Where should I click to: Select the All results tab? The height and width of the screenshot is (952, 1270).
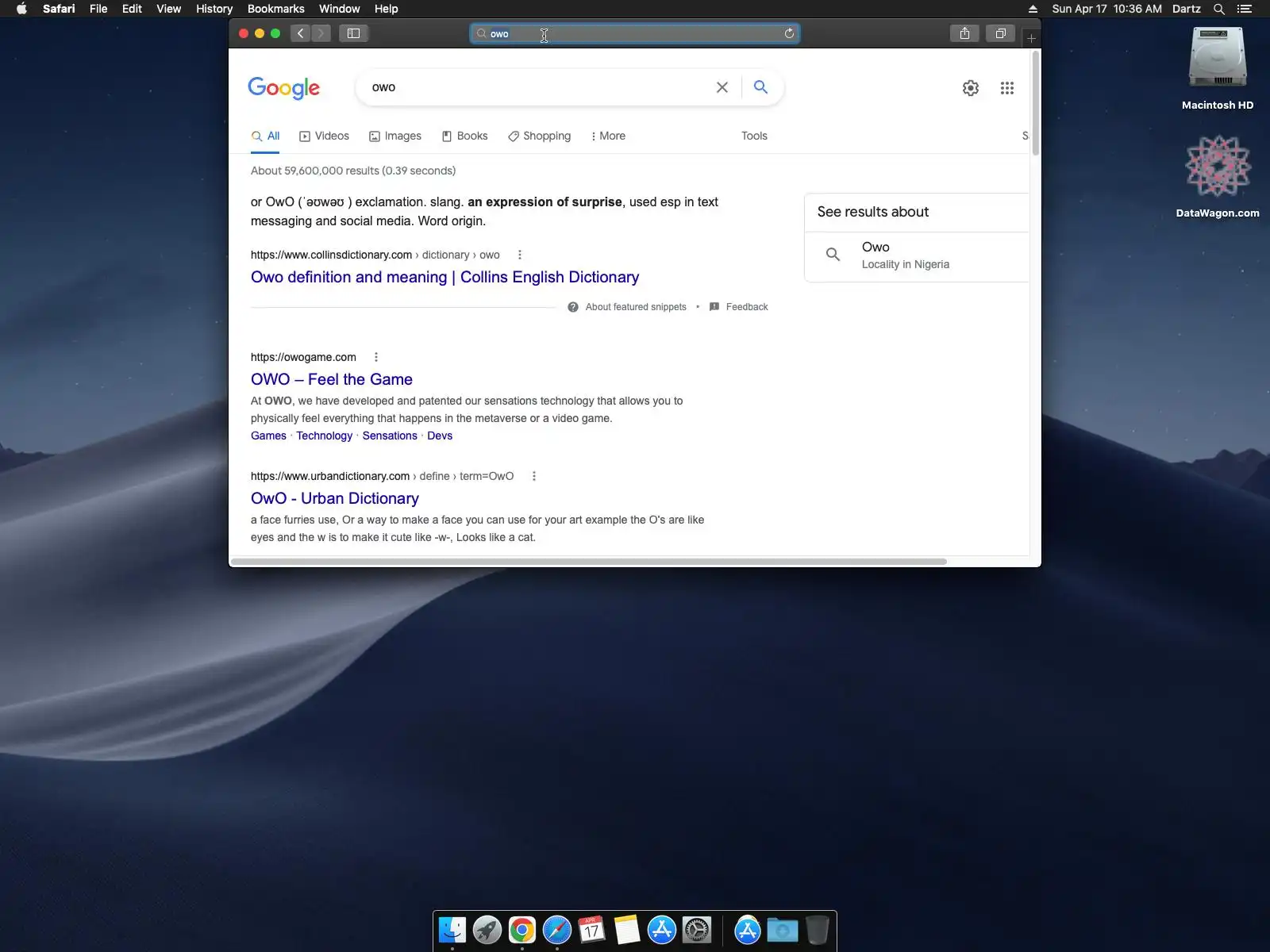tap(265, 136)
